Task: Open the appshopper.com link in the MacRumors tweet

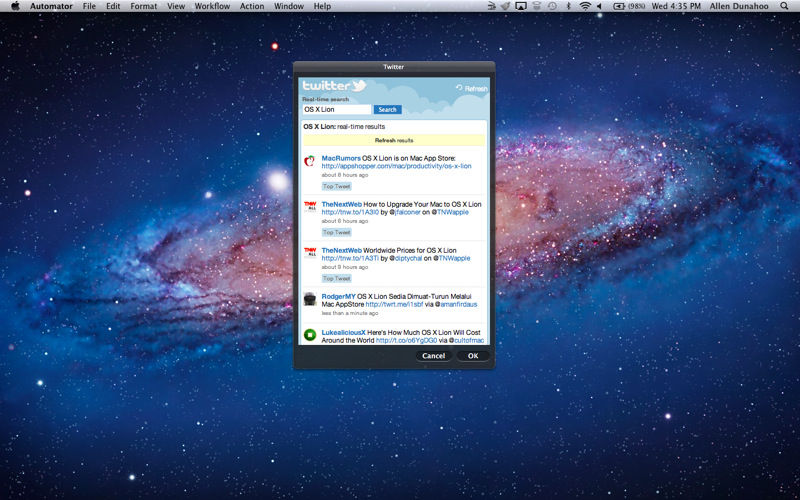Action: coord(396,166)
